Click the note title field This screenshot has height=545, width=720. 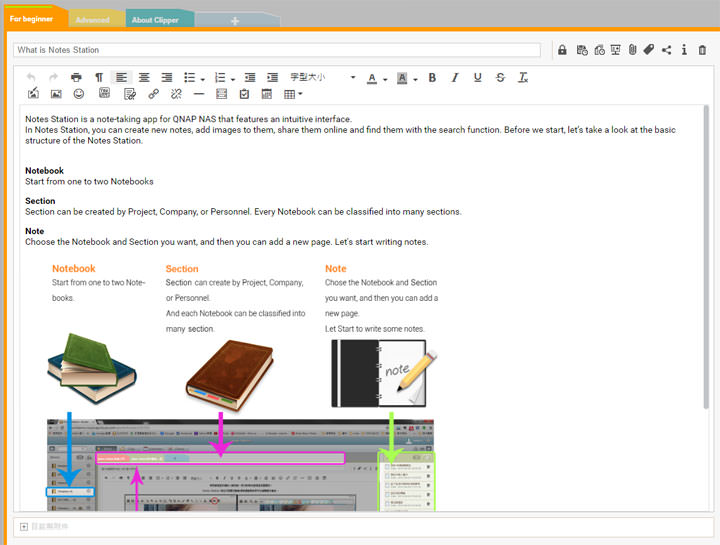[276, 50]
